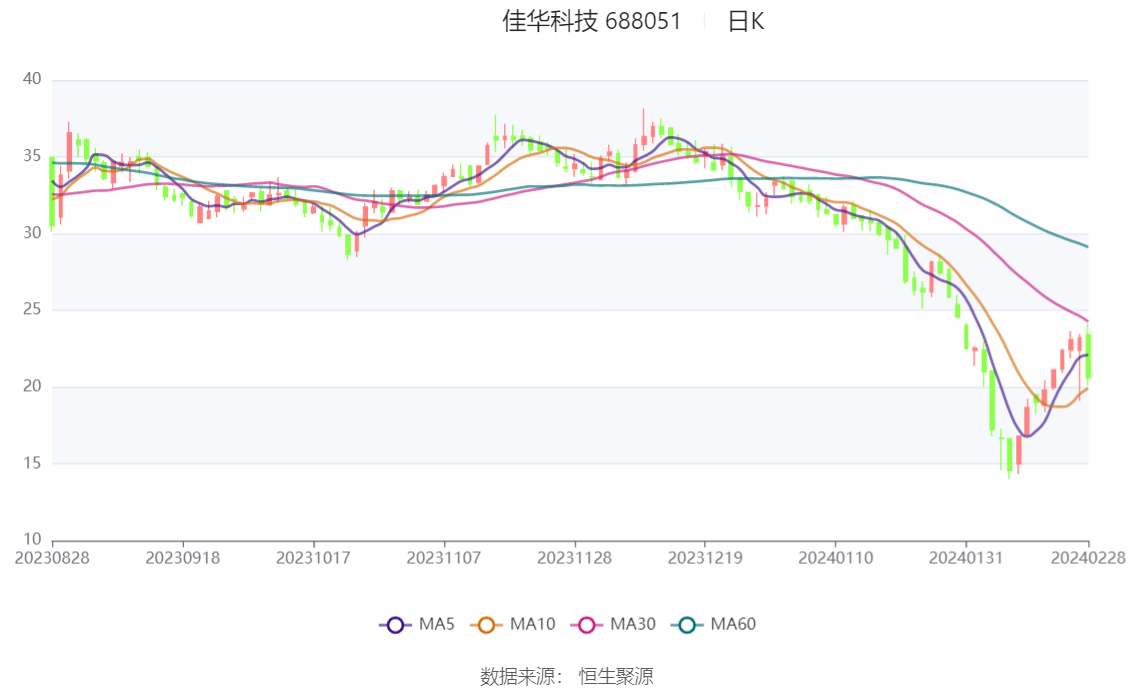Toggle the MA5 legend series

[x=417, y=624]
